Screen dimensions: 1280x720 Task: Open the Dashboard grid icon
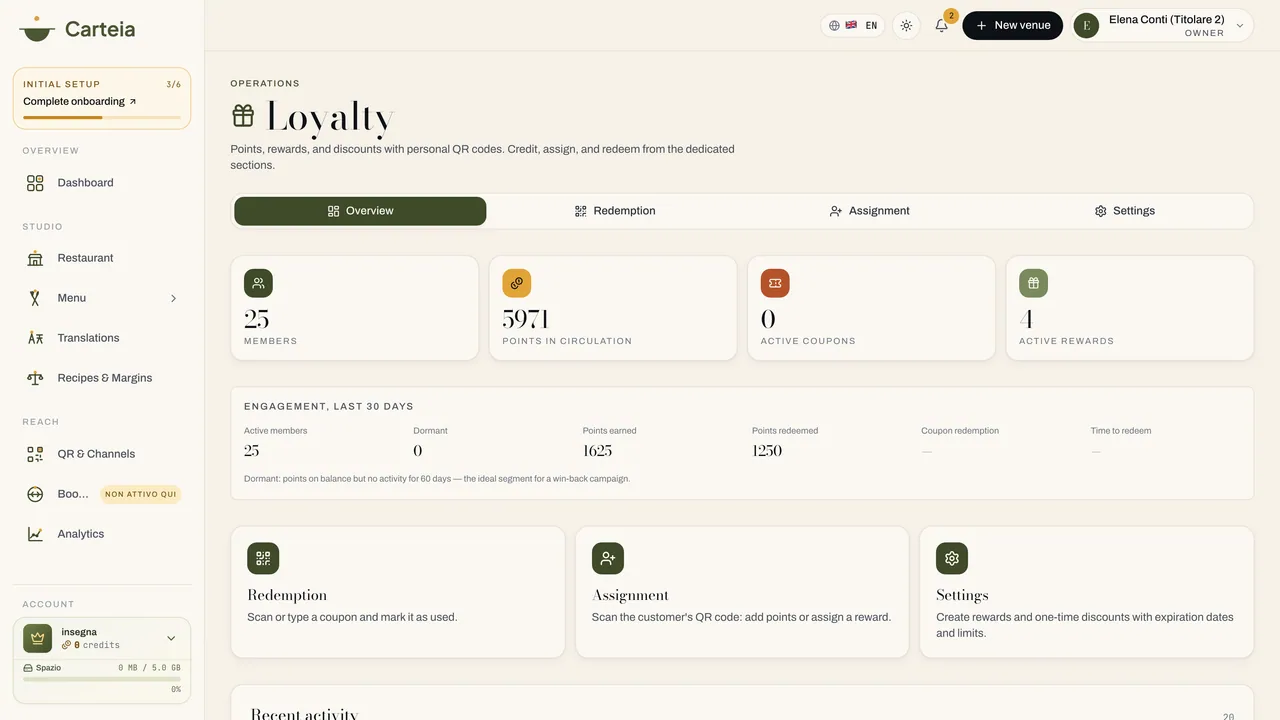[35, 183]
